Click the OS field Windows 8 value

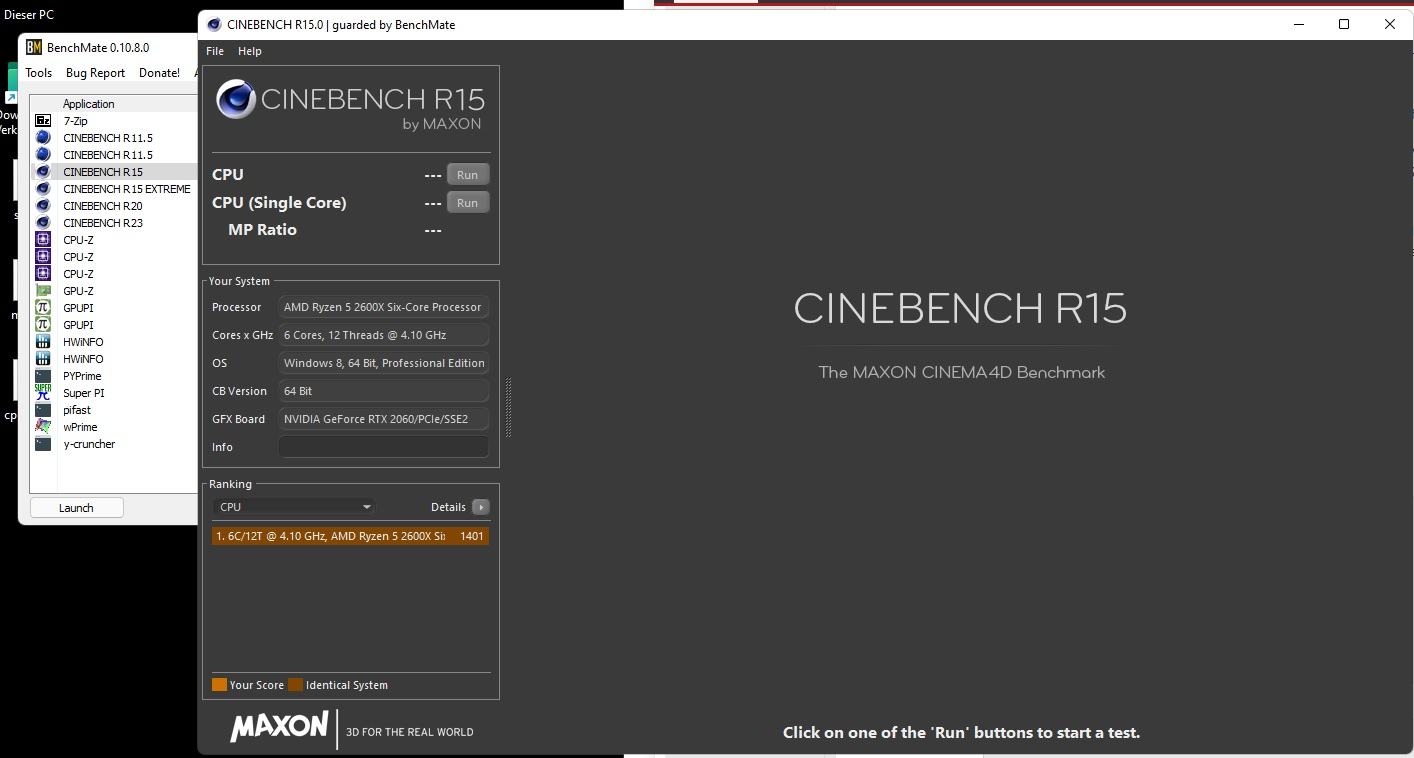(384, 363)
